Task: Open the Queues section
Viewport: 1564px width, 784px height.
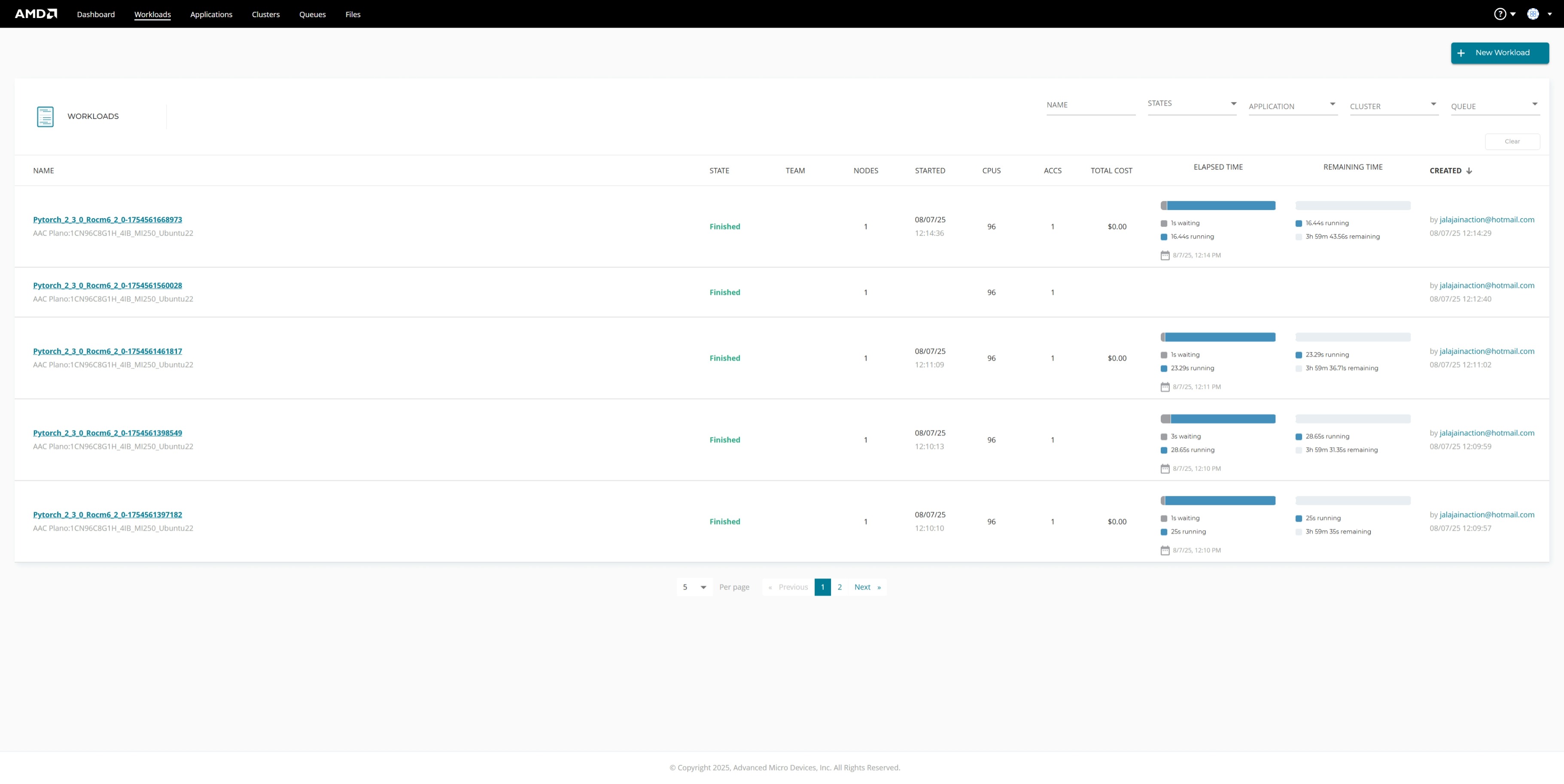Action: click(313, 15)
